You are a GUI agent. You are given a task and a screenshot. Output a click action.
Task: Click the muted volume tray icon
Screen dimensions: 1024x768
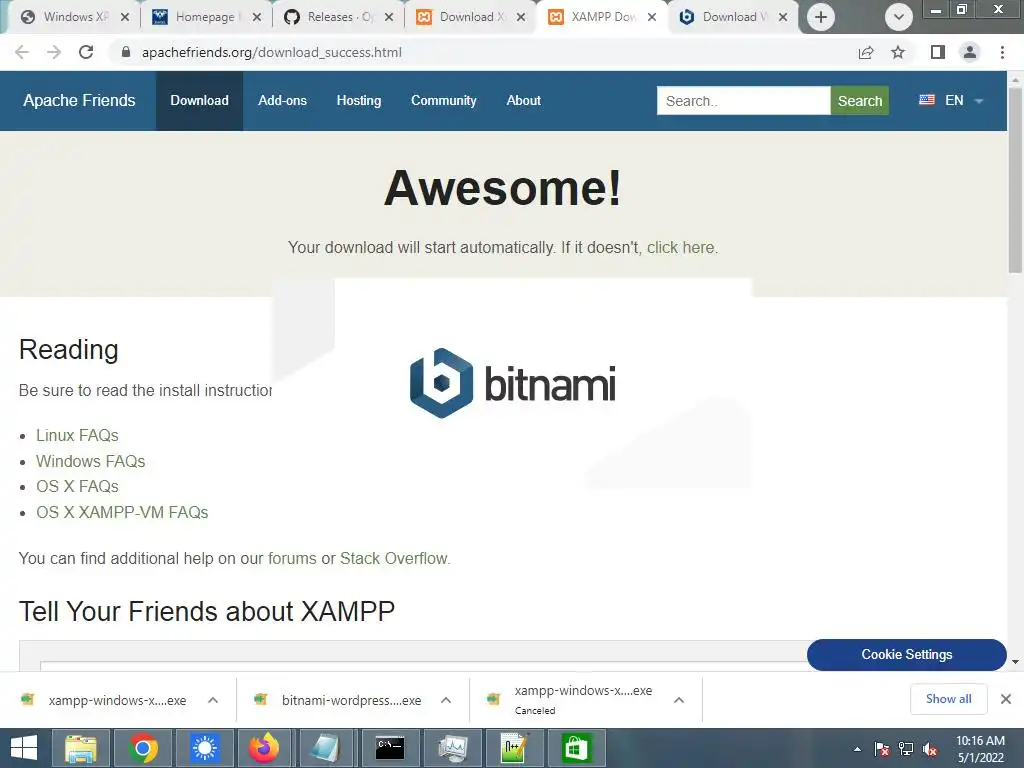click(x=930, y=748)
